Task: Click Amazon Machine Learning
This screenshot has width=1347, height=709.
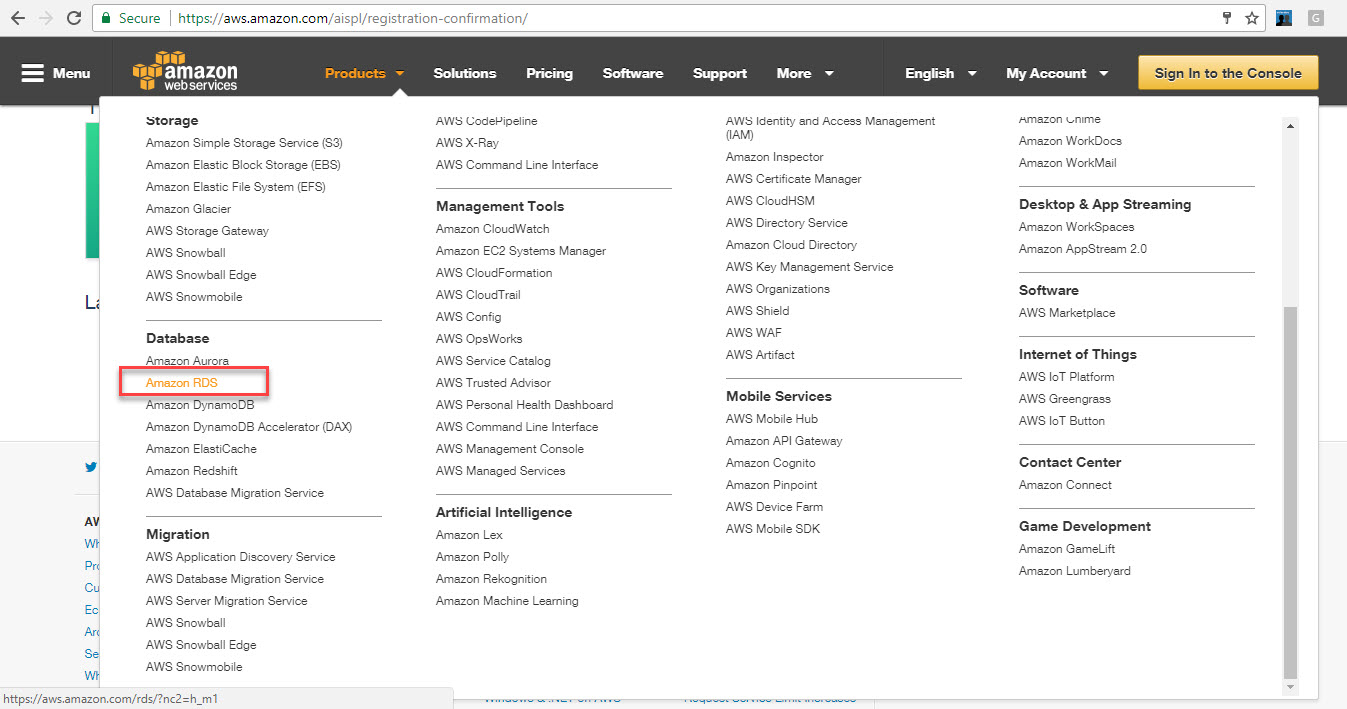Action: pyautogui.click(x=507, y=601)
